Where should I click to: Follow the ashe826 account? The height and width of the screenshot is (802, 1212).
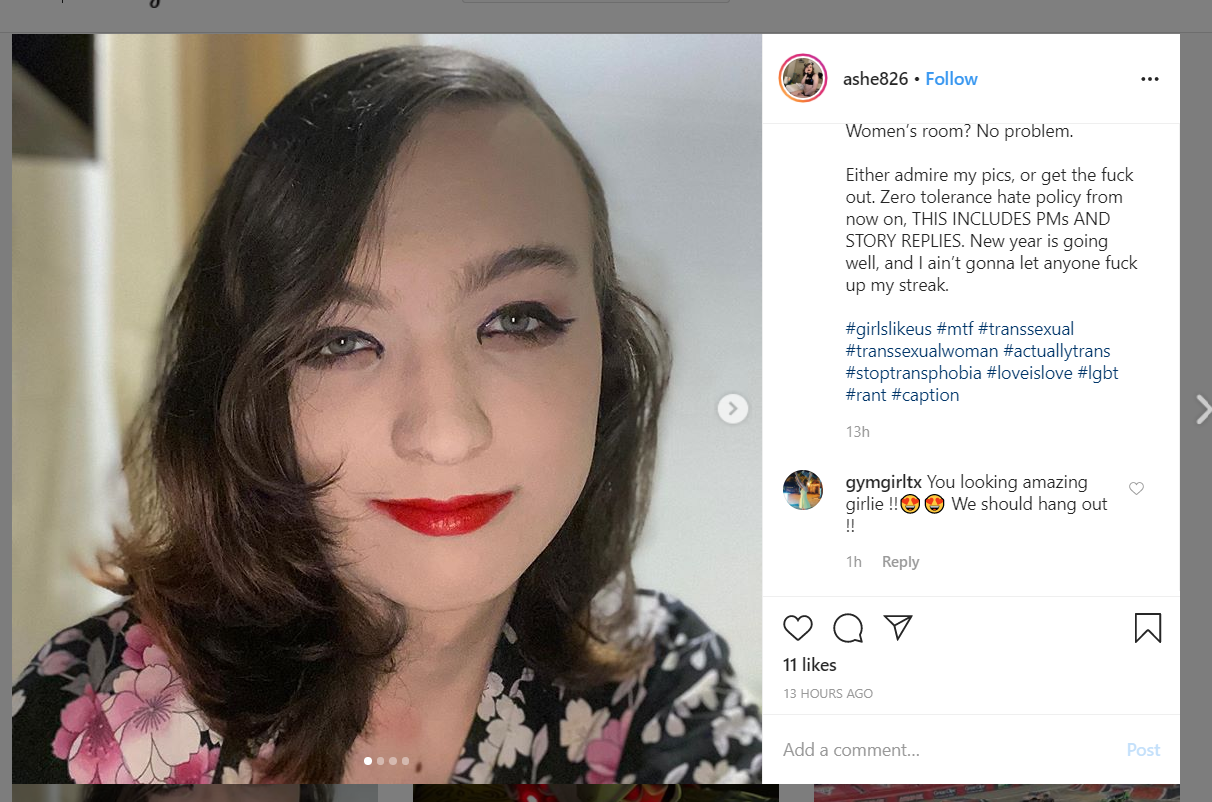[x=951, y=79]
